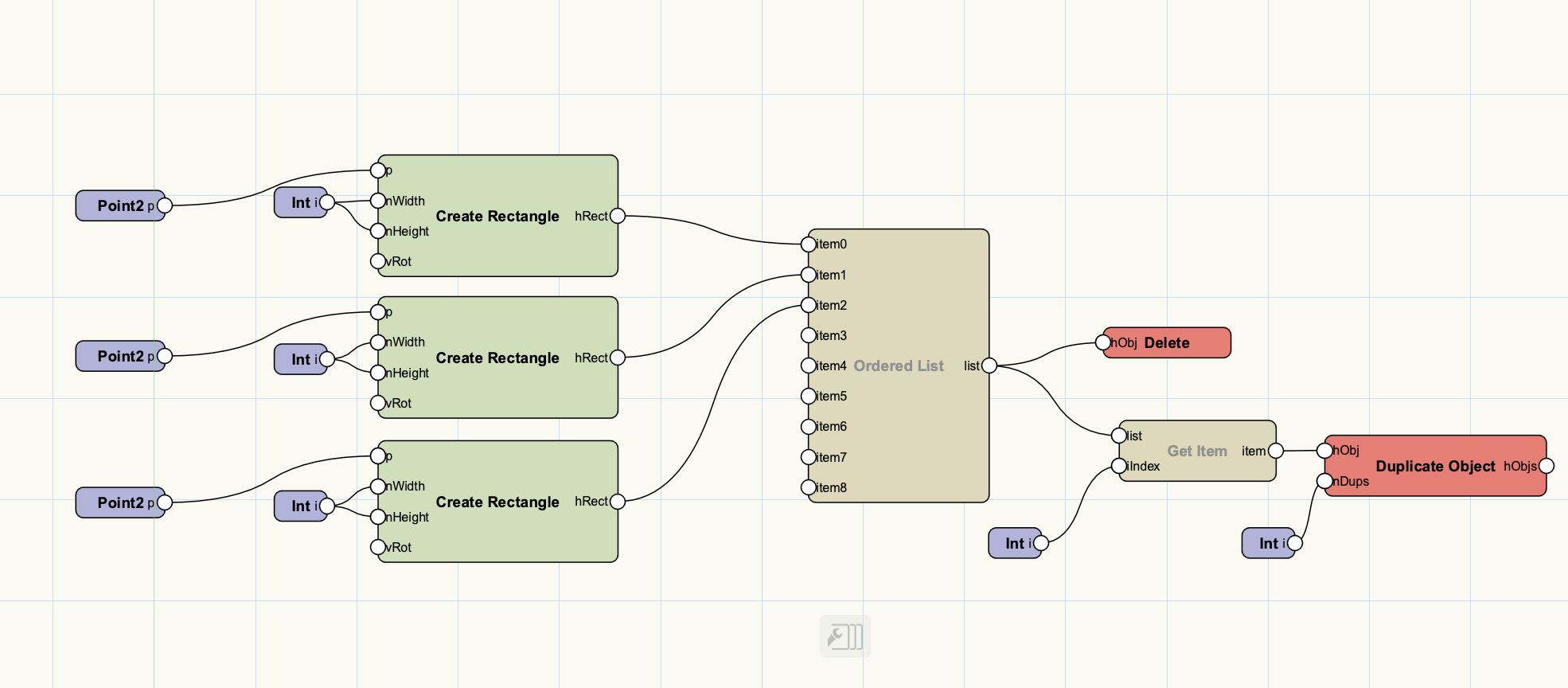Select the Duplicate Object node

tap(1434, 466)
